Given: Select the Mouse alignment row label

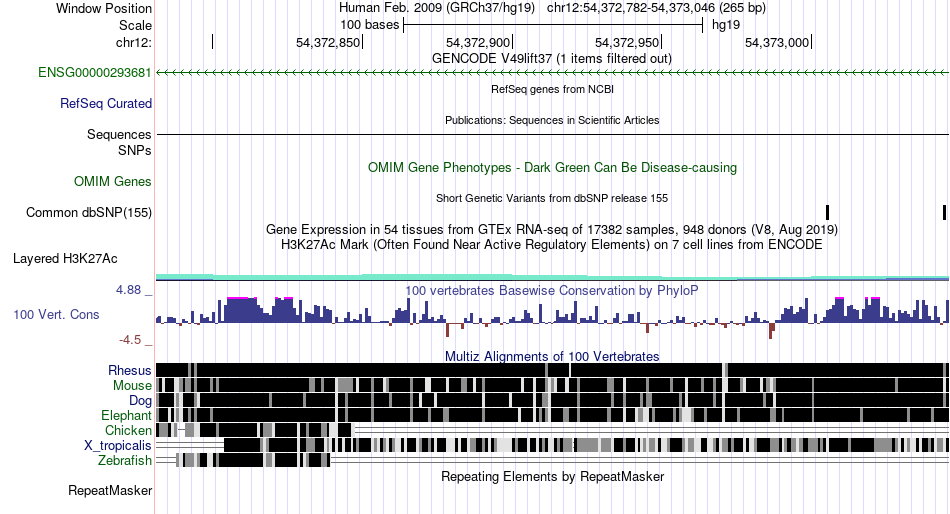Looking at the screenshot, I should click(x=132, y=386).
